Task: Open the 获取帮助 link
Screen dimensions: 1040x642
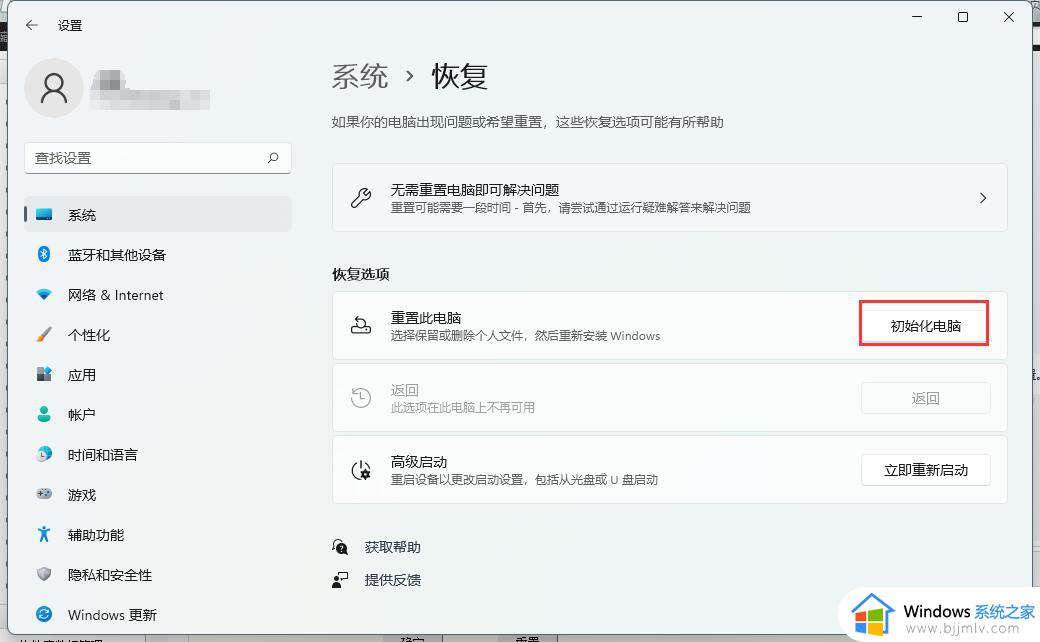Action: point(392,547)
